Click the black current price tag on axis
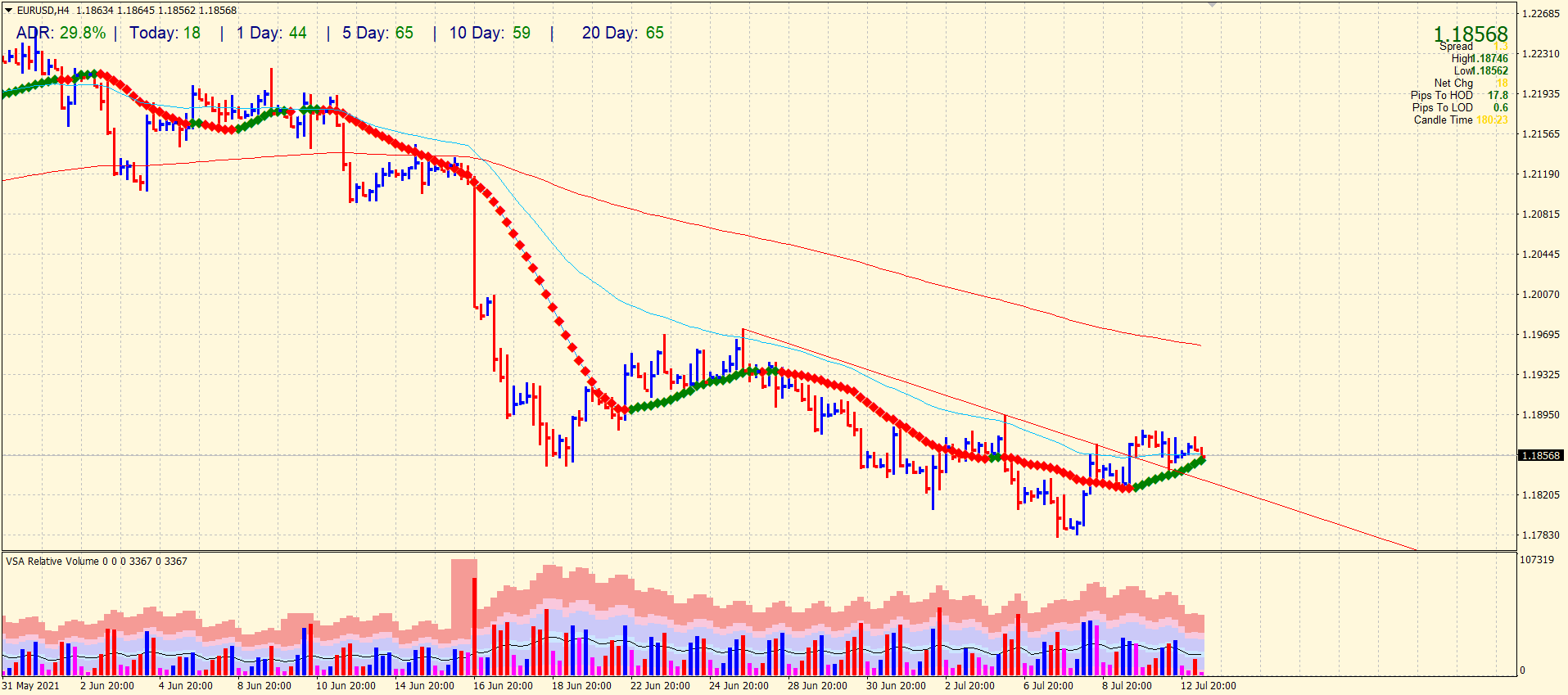Viewport: 1568px width, 695px height. click(1541, 455)
